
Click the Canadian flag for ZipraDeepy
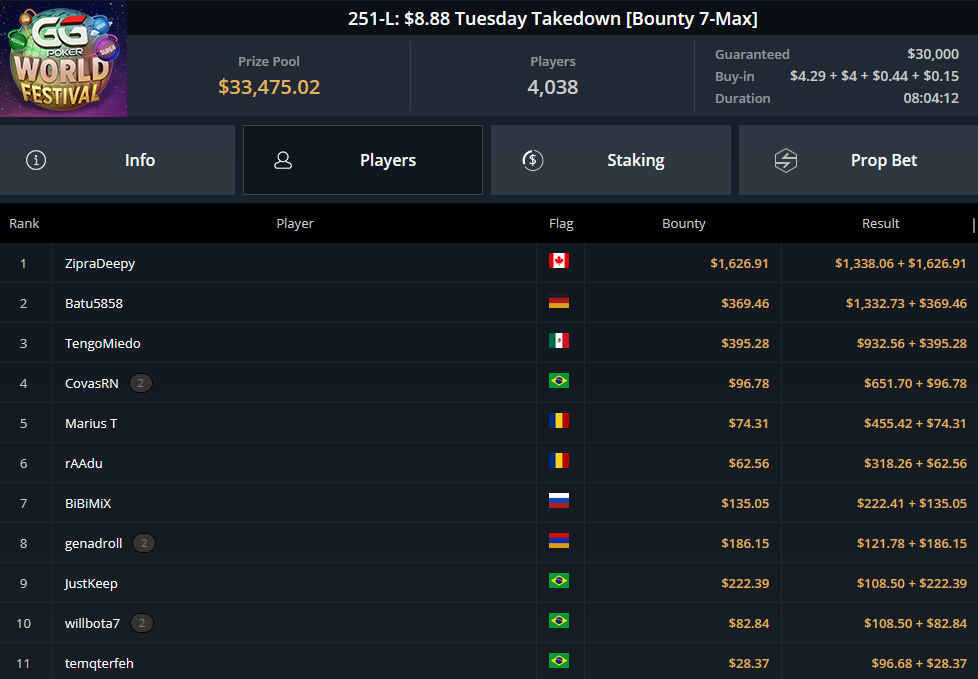coord(559,261)
